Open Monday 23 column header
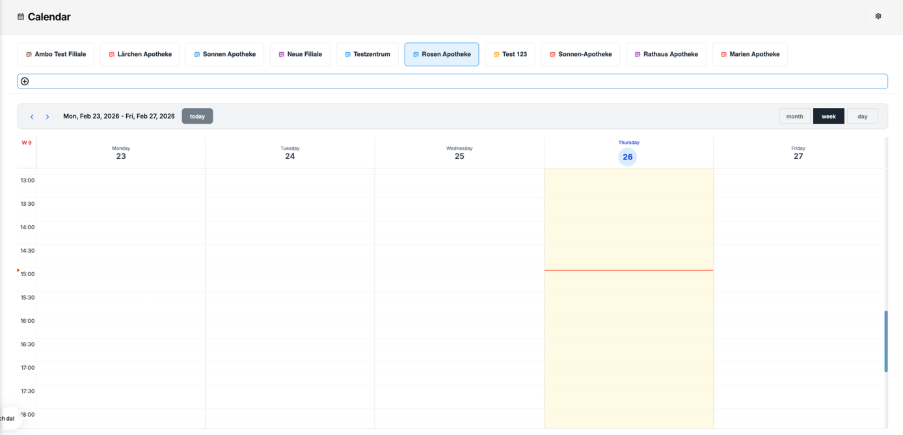 coord(121,153)
